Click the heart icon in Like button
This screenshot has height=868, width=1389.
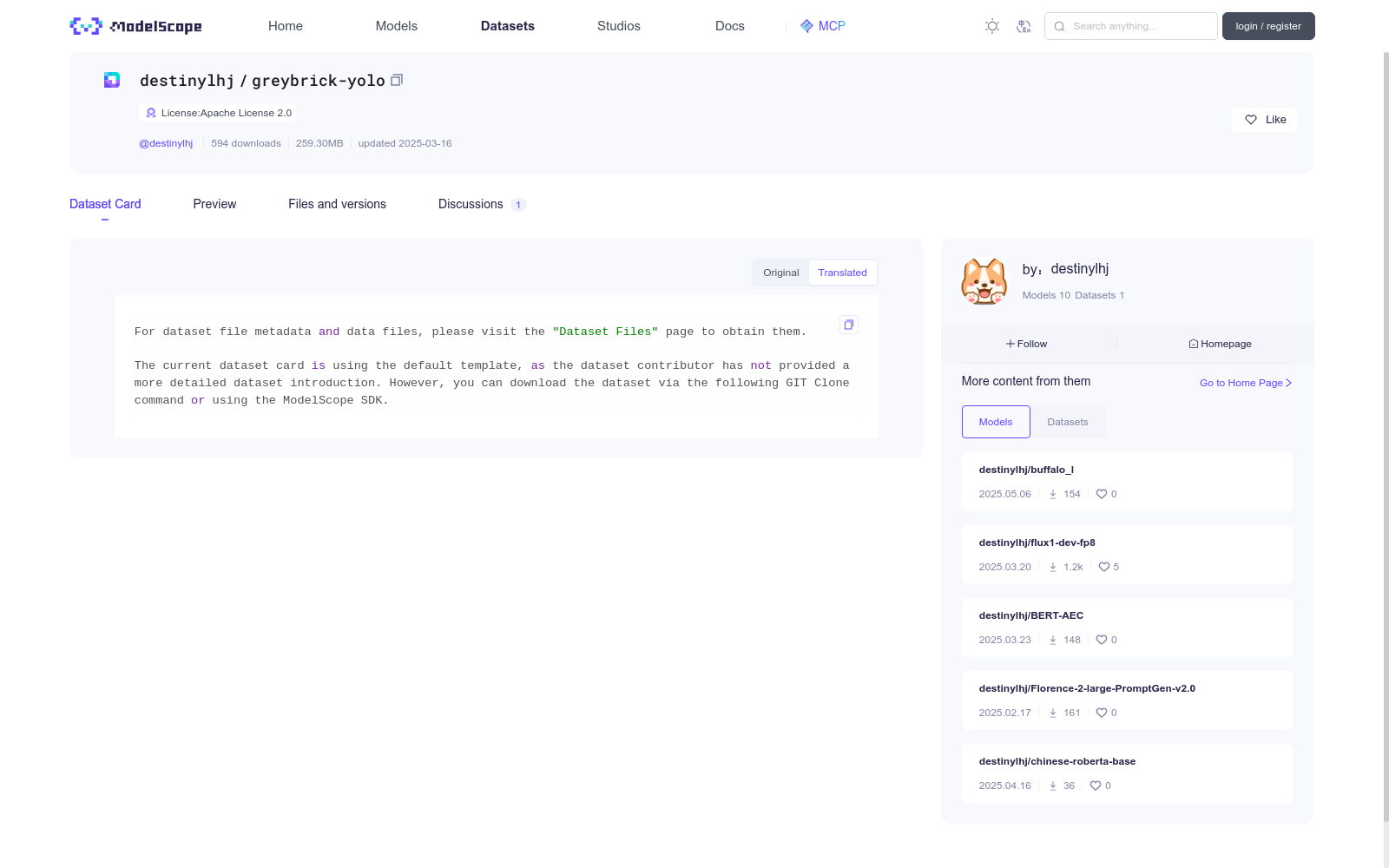point(1251,120)
